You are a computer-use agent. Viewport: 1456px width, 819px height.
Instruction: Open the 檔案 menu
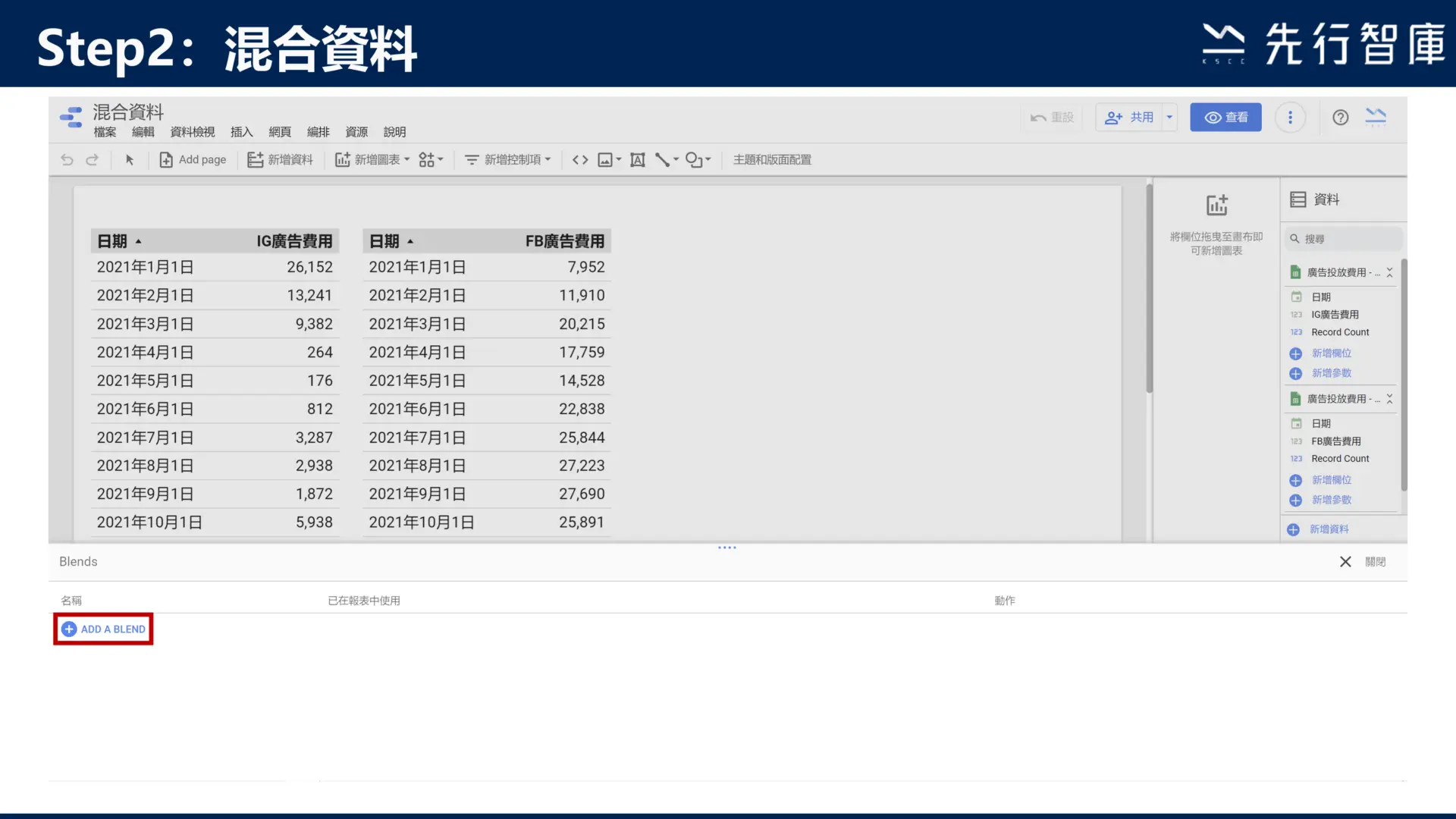coord(105,132)
